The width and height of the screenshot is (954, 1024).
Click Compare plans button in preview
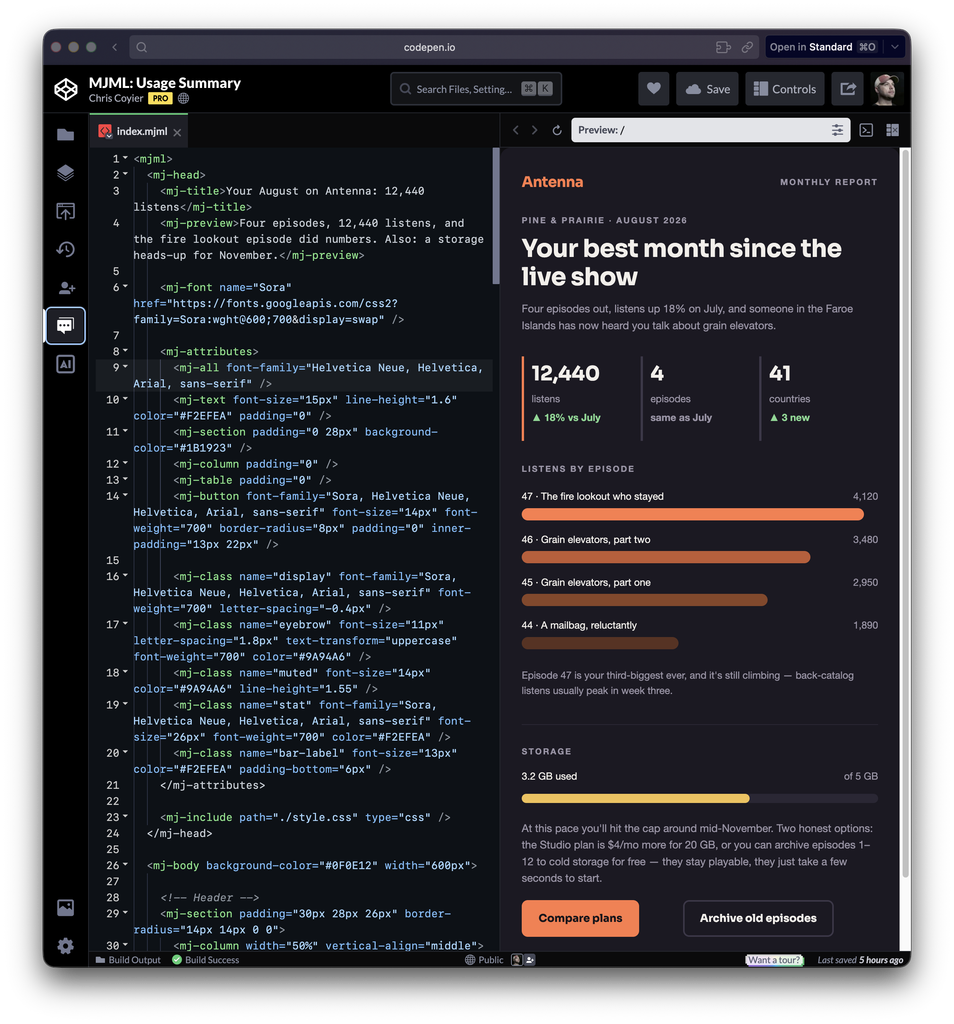[580, 918]
